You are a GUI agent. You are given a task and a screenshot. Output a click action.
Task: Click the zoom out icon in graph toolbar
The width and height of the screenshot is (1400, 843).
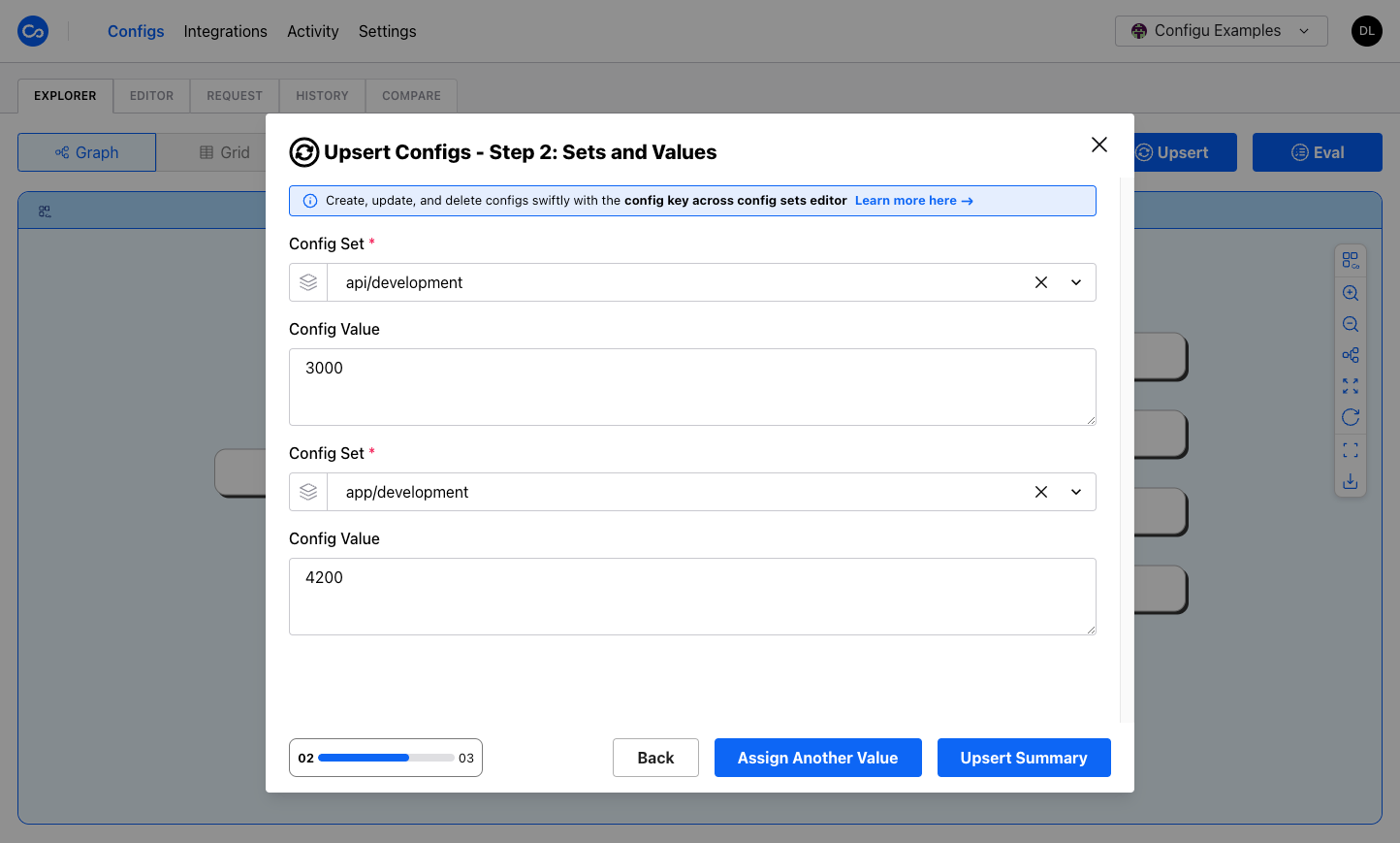[x=1351, y=324]
